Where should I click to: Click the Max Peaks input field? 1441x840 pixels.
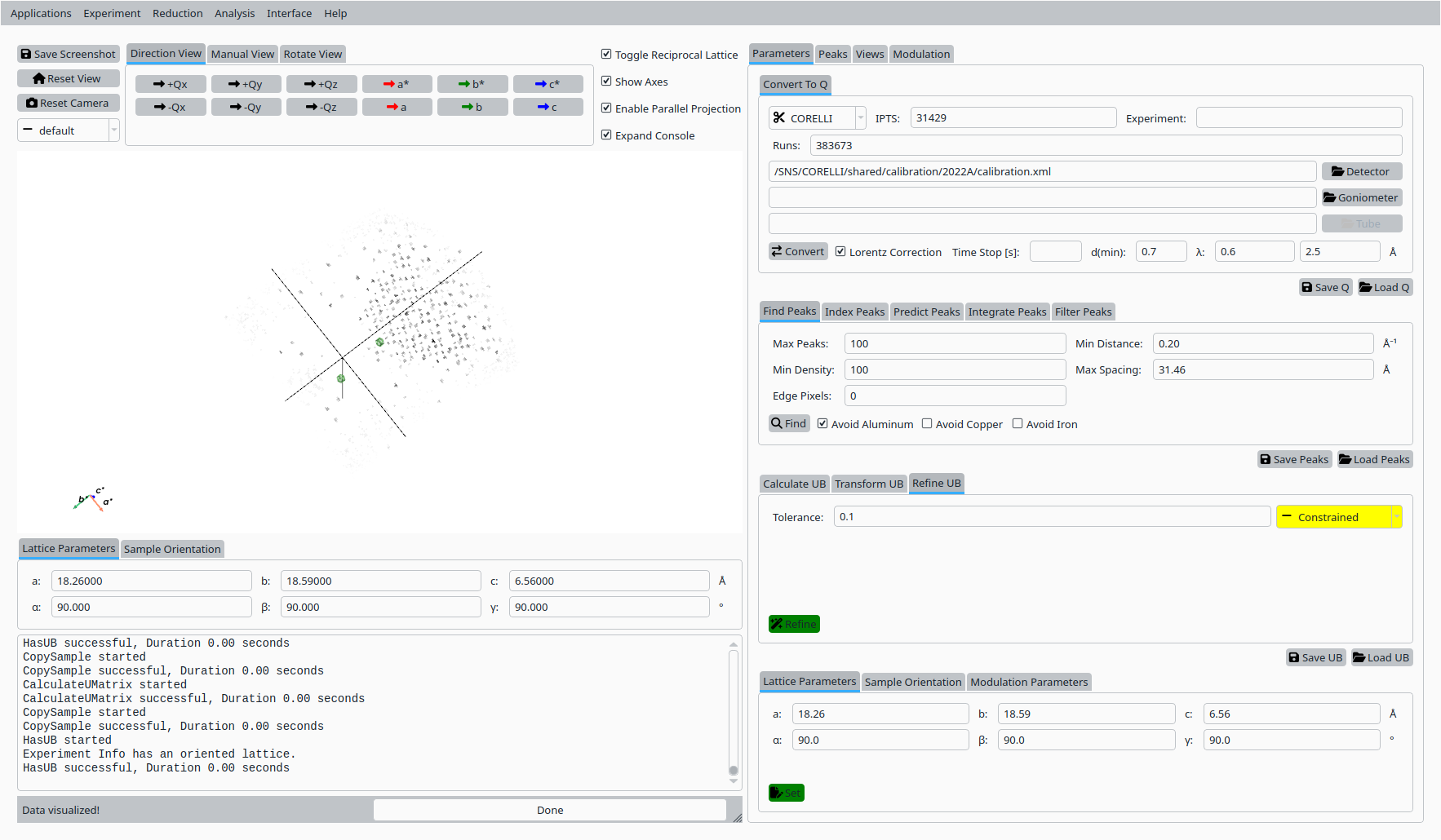[954, 343]
